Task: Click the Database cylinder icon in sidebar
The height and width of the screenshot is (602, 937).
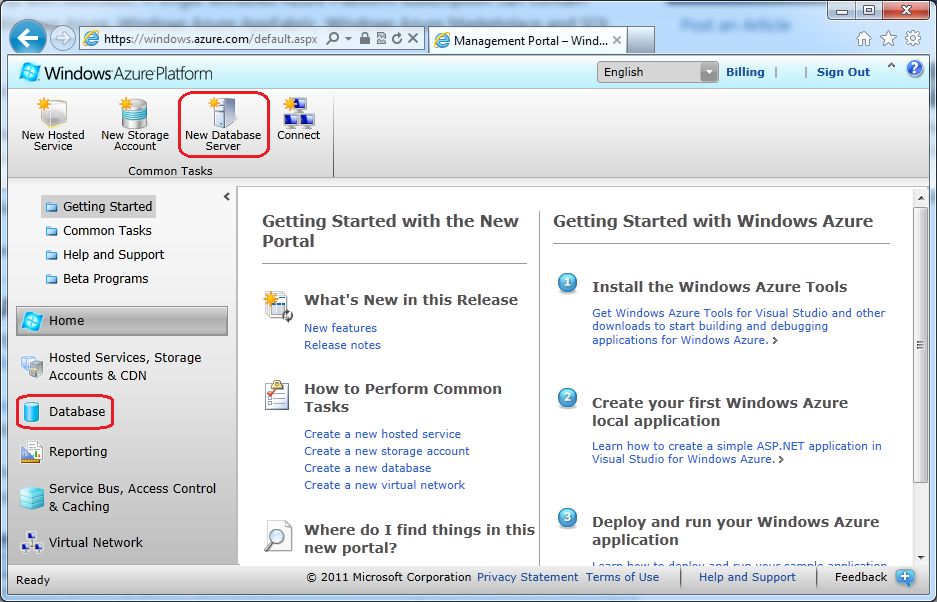Action: pyautogui.click(x=31, y=412)
